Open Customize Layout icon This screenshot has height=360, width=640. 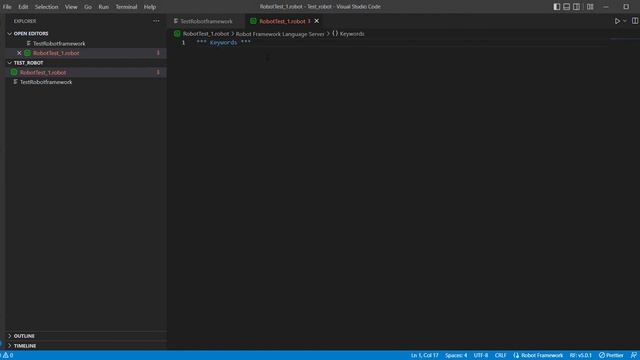point(590,7)
